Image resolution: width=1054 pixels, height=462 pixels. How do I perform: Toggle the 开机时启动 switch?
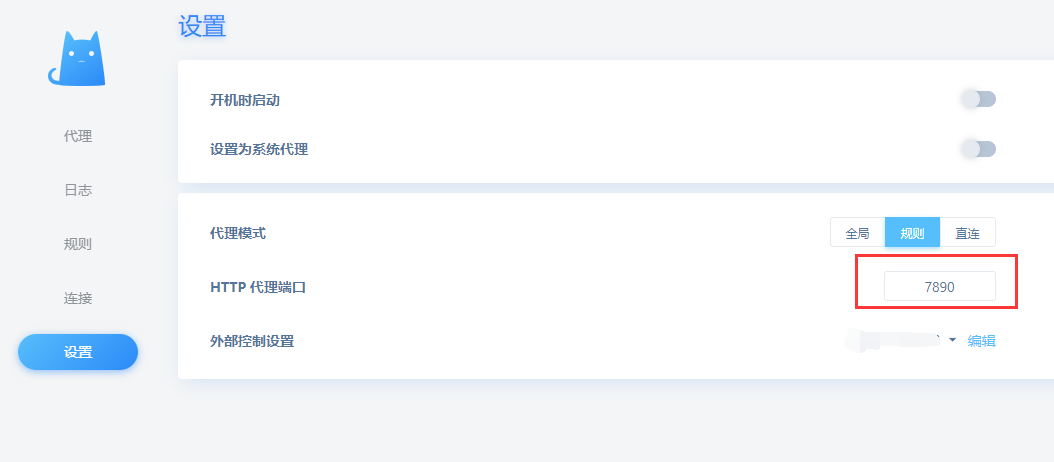(978, 100)
